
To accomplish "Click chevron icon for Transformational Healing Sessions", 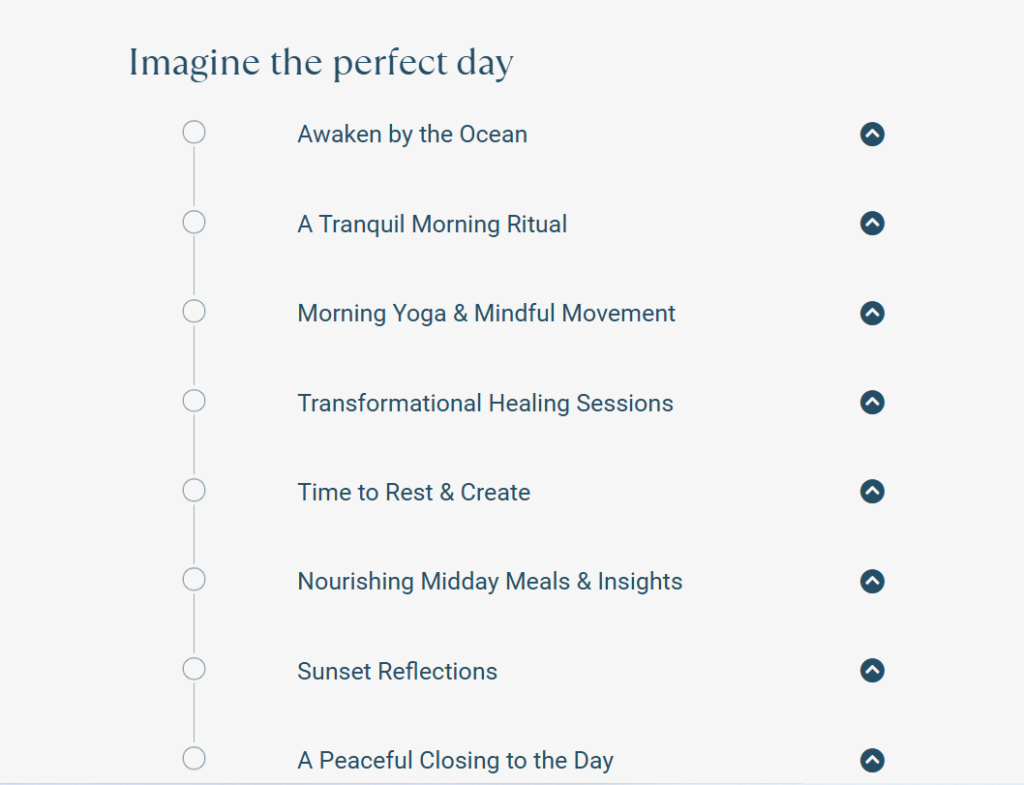I will pos(872,402).
